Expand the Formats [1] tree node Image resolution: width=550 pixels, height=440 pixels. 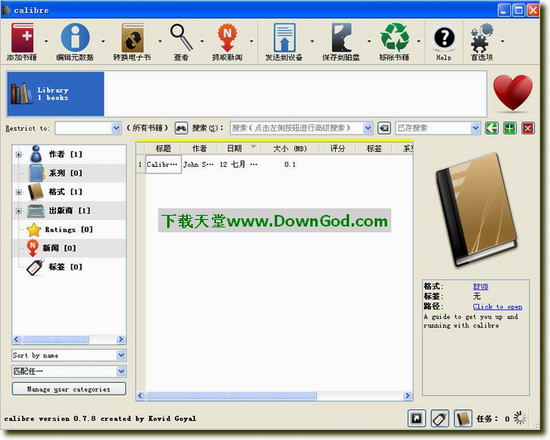pos(19,192)
